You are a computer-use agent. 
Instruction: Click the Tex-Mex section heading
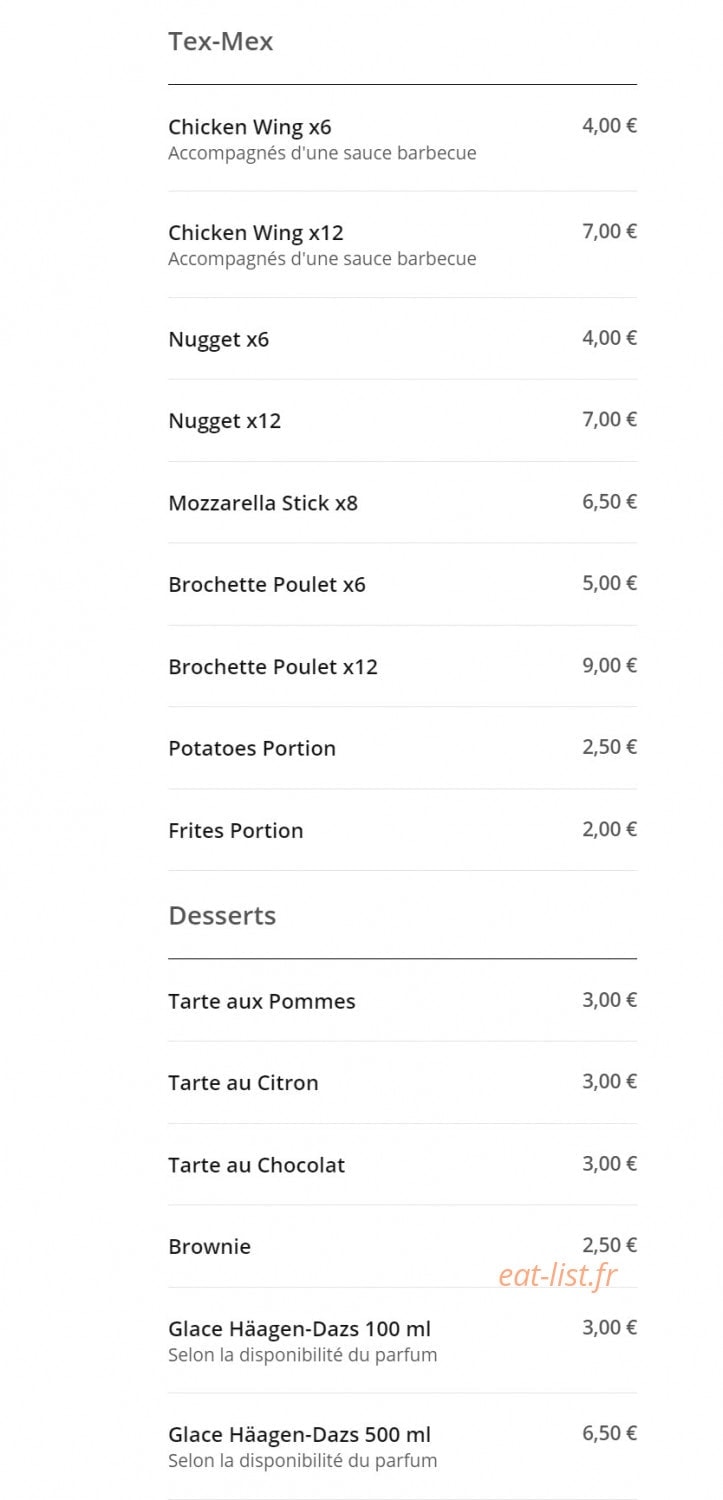coord(220,42)
